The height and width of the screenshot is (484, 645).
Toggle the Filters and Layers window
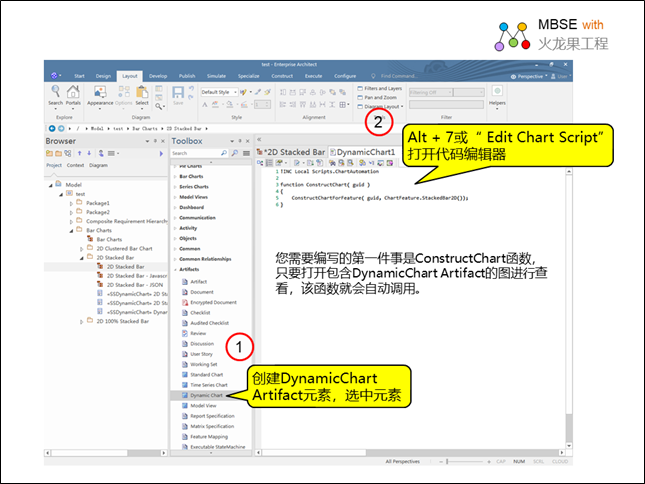pos(380,88)
